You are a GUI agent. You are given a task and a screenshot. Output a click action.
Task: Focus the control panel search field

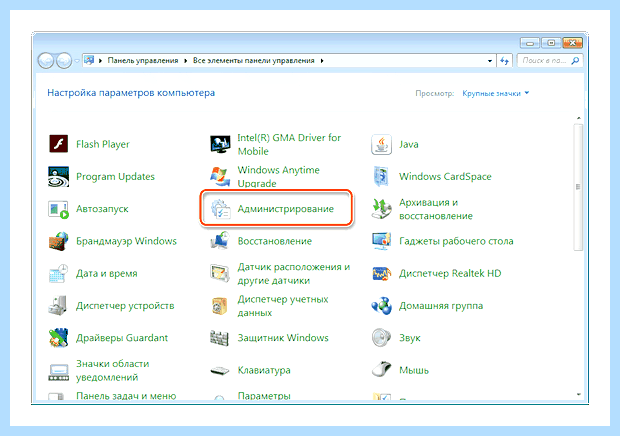(x=550, y=61)
